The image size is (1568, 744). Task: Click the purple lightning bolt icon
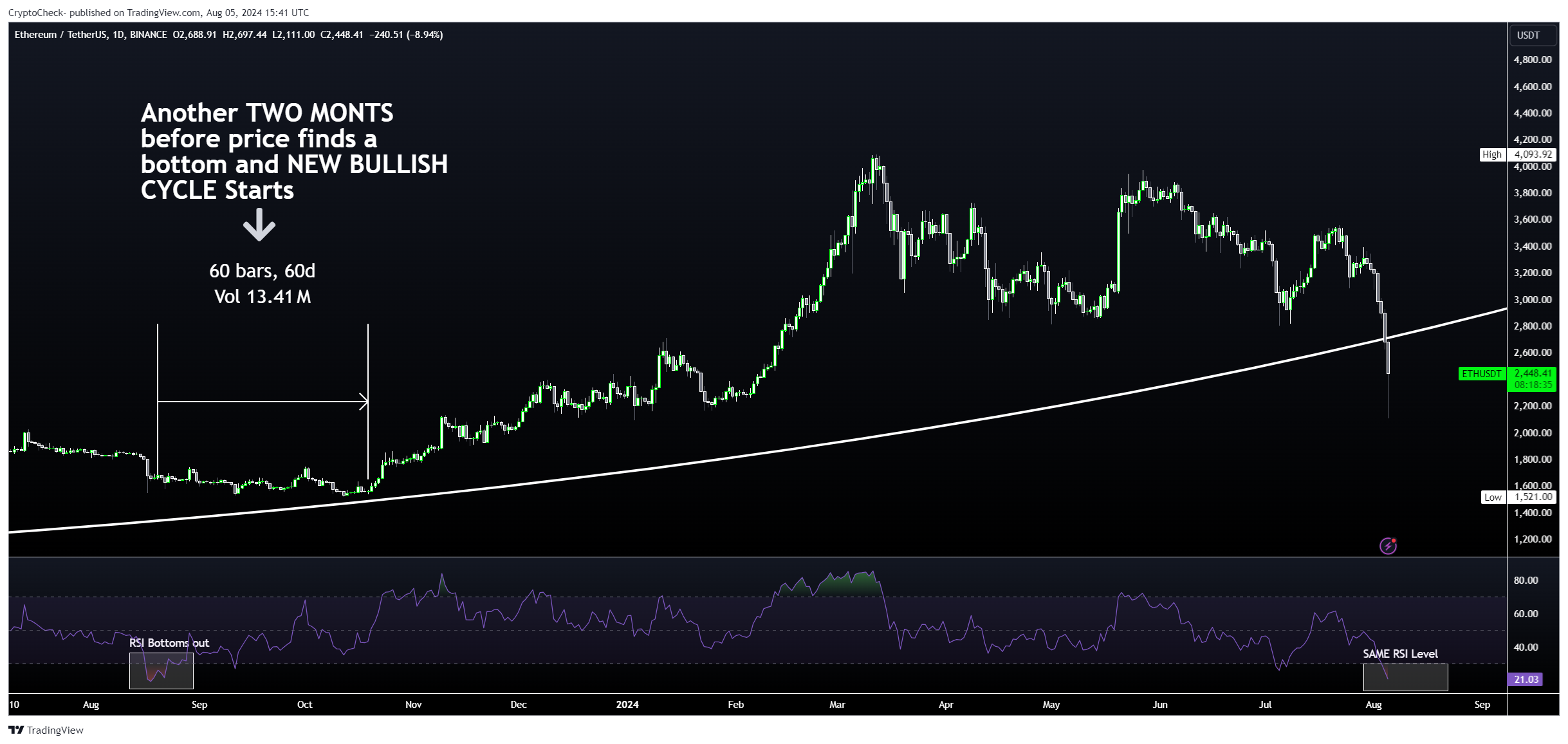[x=1388, y=546]
